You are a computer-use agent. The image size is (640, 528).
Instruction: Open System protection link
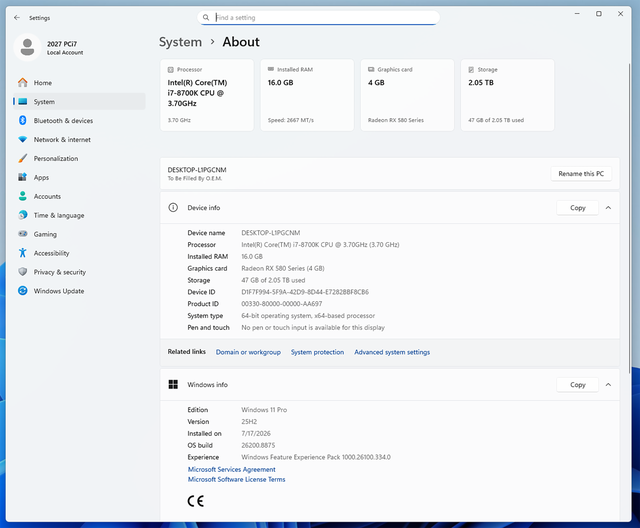click(x=317, y=352)
